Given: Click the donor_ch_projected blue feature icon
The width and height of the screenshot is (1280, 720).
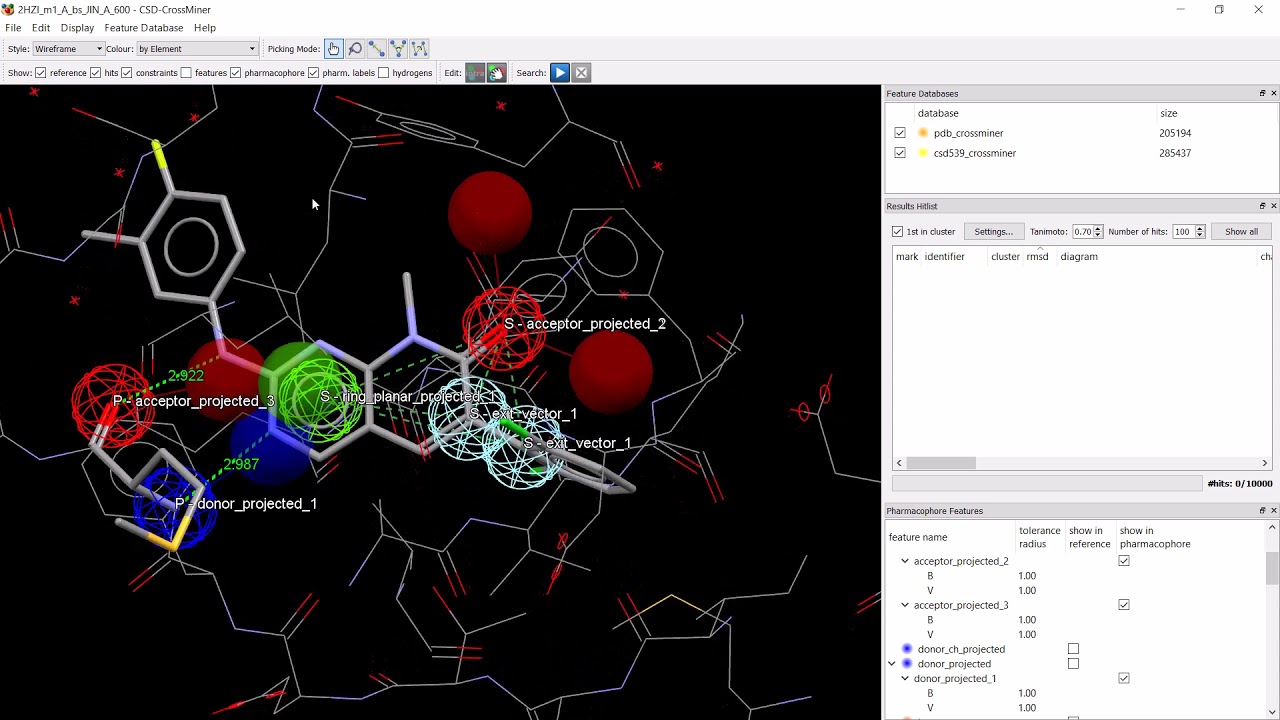Looking at the screenshot, I should click(908, 649).
